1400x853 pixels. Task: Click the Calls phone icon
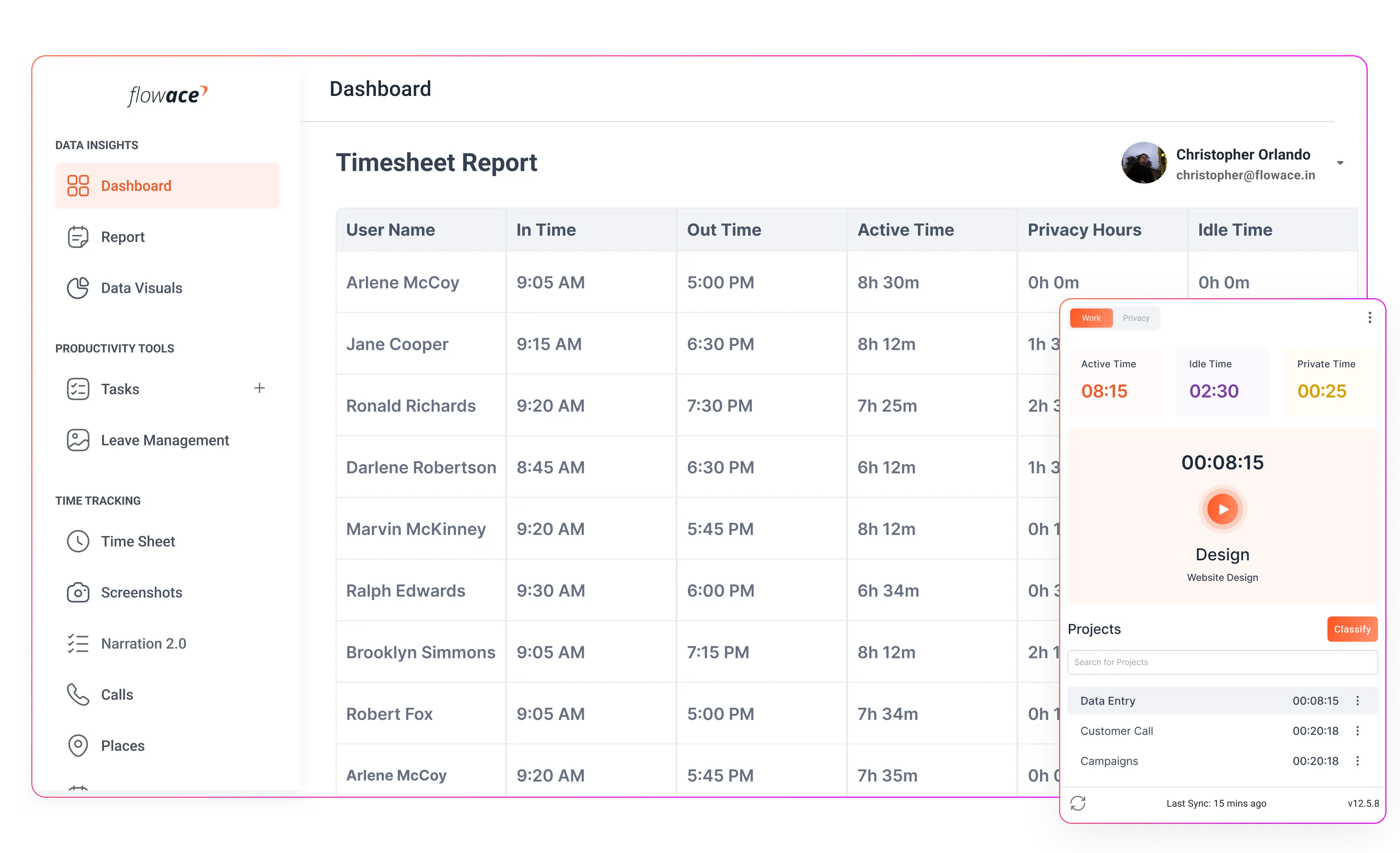click(78, 694)
